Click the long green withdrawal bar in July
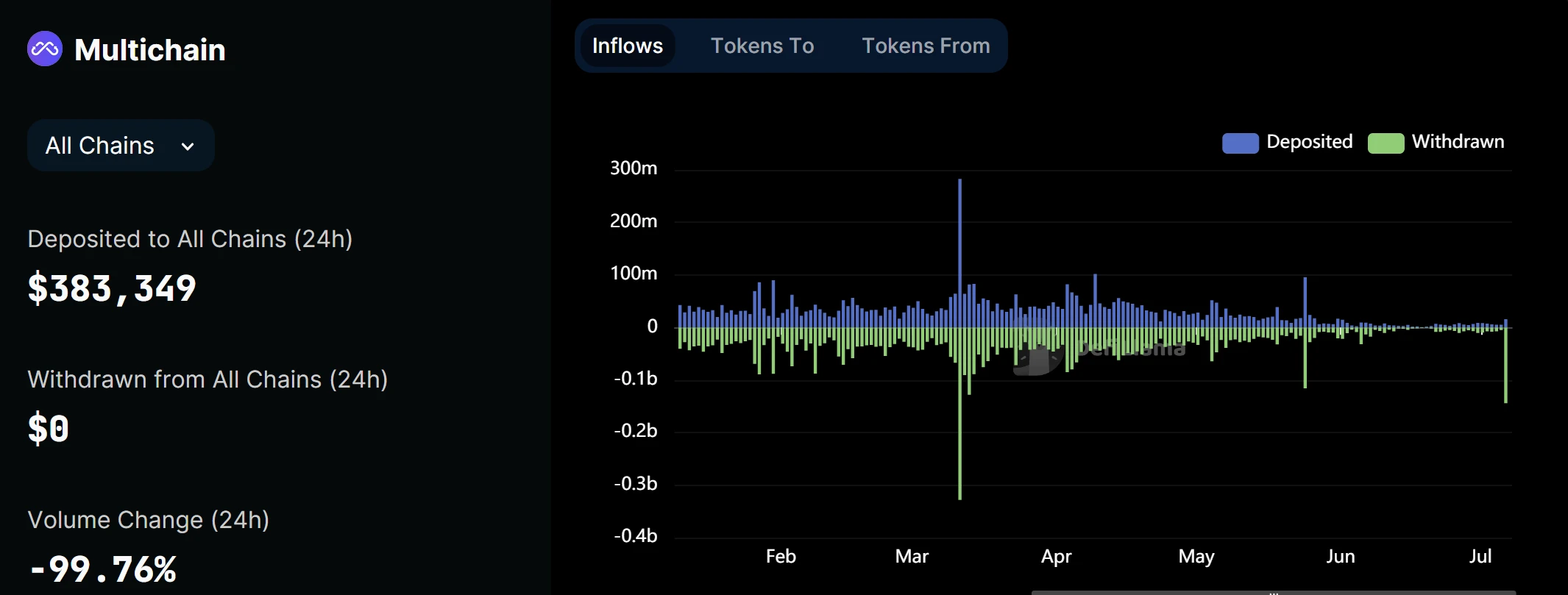 [x=1505, y=368]
